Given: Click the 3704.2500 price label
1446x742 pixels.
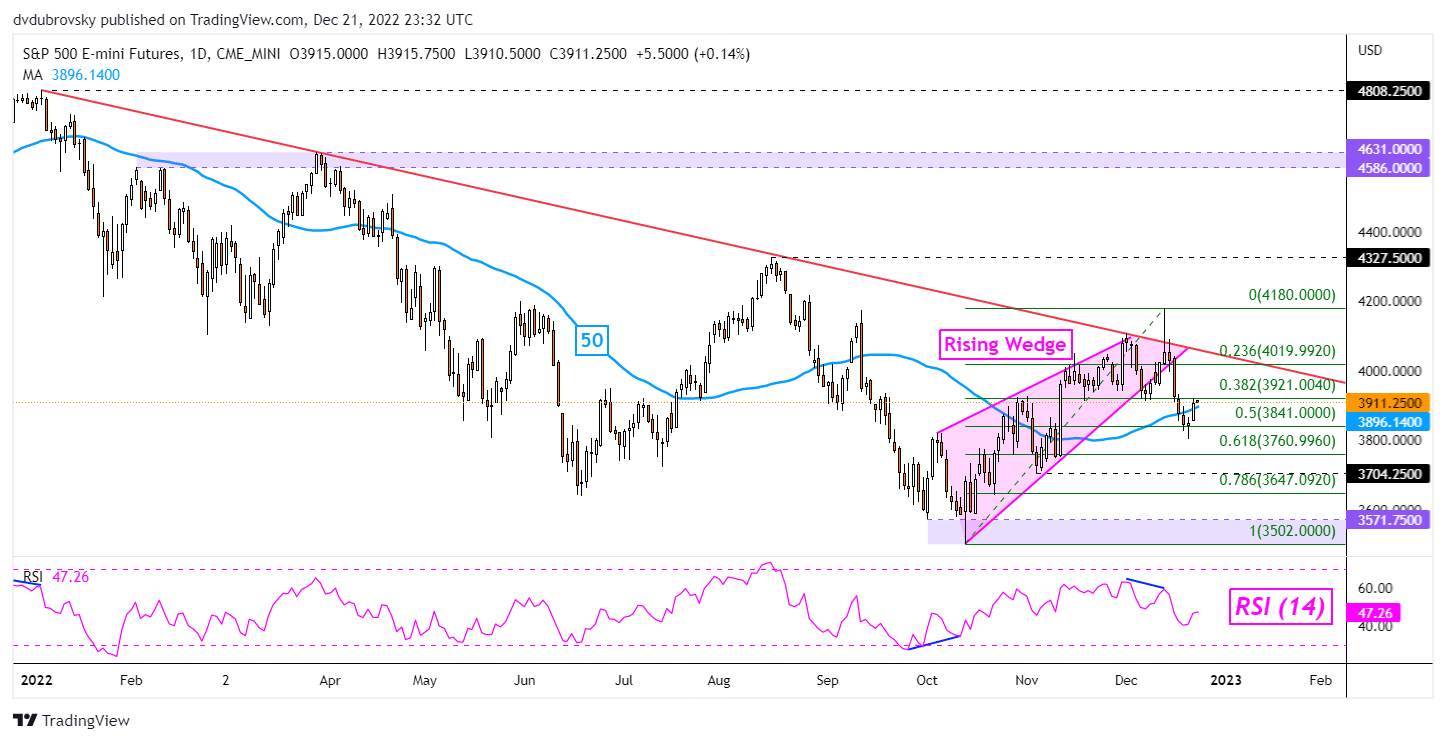Looking at the screenshot, I should pyautogui.click(x=1390, y=474).
